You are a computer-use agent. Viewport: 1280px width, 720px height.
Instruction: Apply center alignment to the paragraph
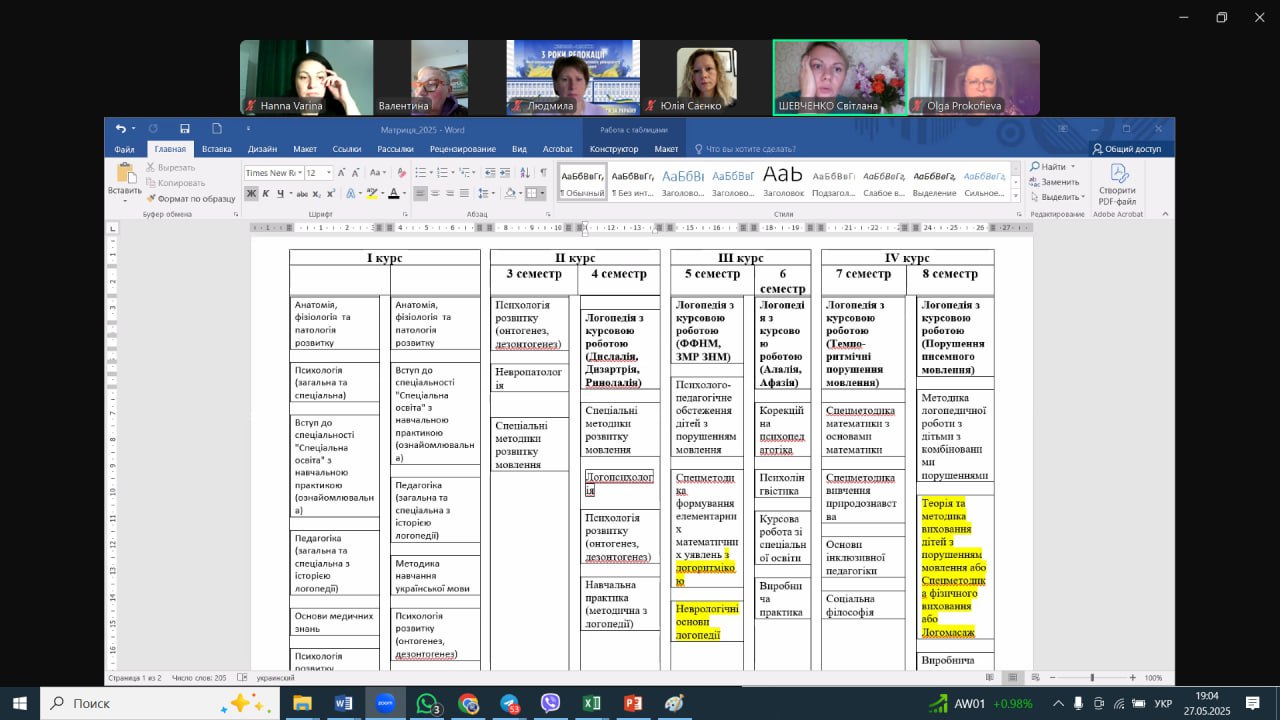pos(435,194)
